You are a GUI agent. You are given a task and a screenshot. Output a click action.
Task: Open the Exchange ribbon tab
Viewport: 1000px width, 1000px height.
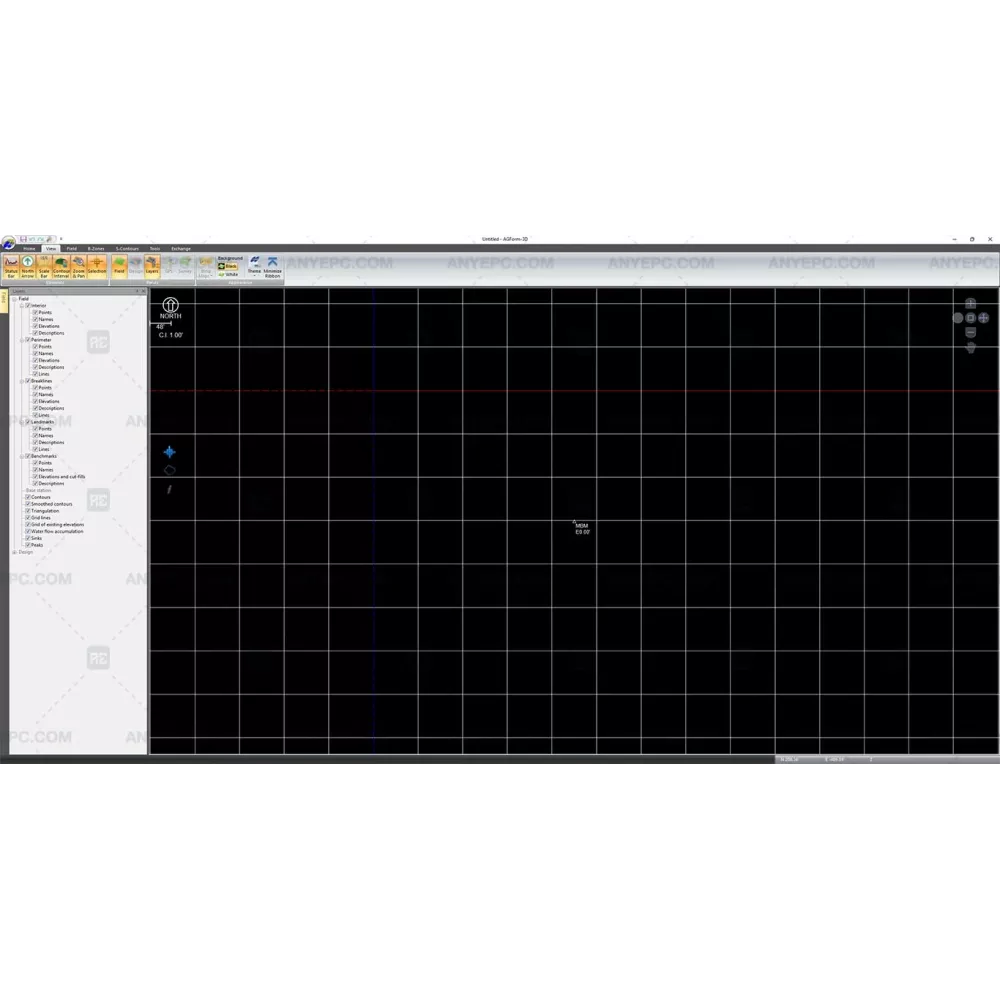coord(180,248)
